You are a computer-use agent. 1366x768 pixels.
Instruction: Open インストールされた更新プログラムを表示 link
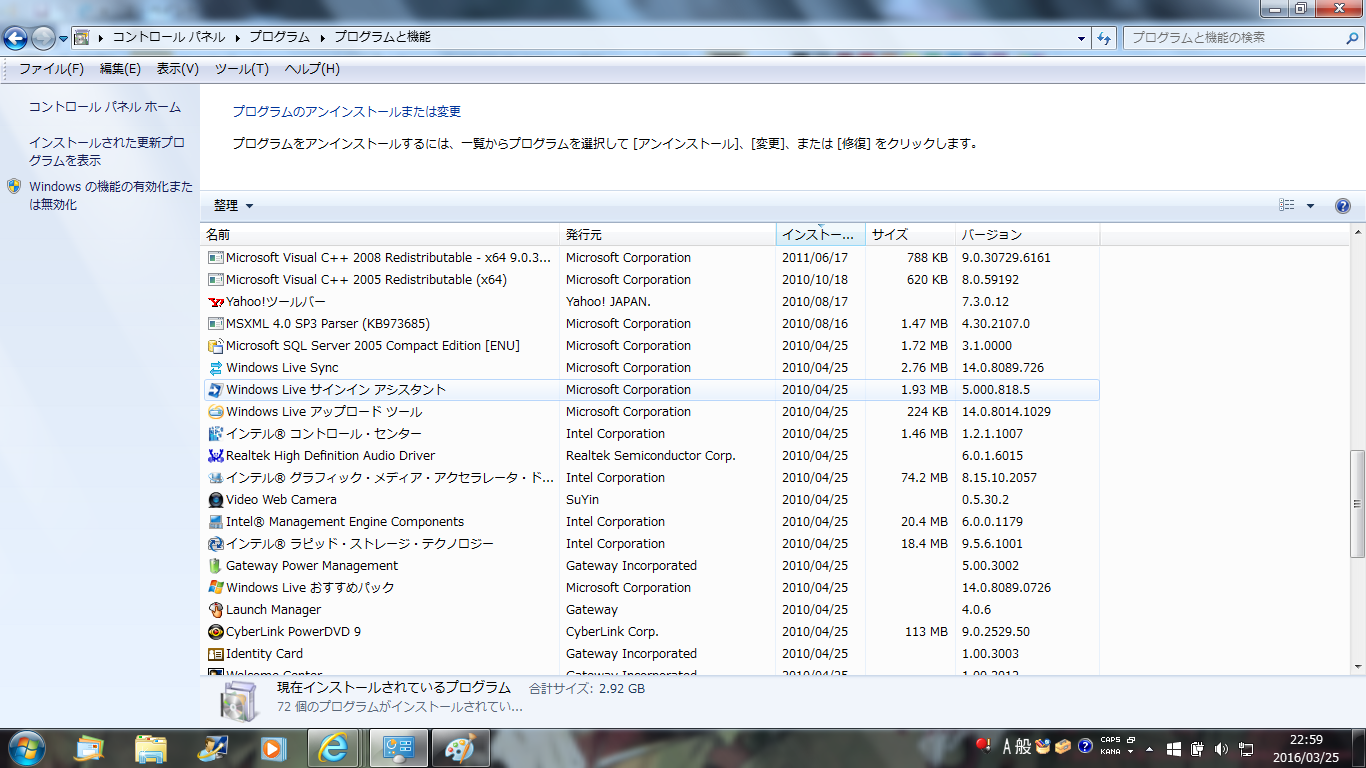pyautogui.click(x=106, y=151)
